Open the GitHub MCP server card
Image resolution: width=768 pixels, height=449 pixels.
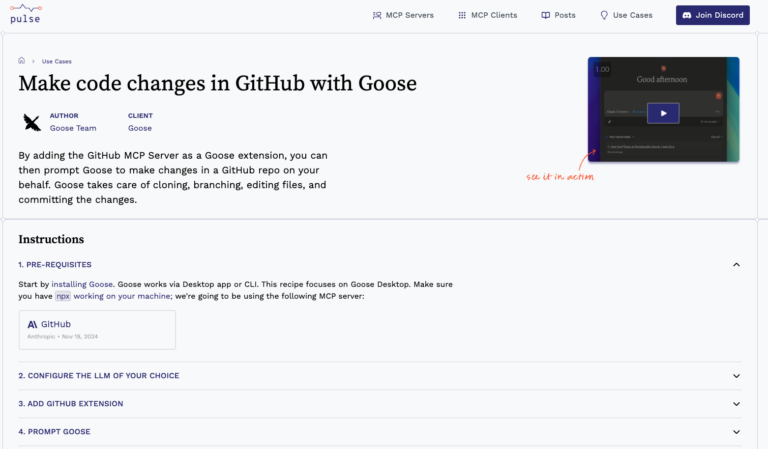(97, 329)
